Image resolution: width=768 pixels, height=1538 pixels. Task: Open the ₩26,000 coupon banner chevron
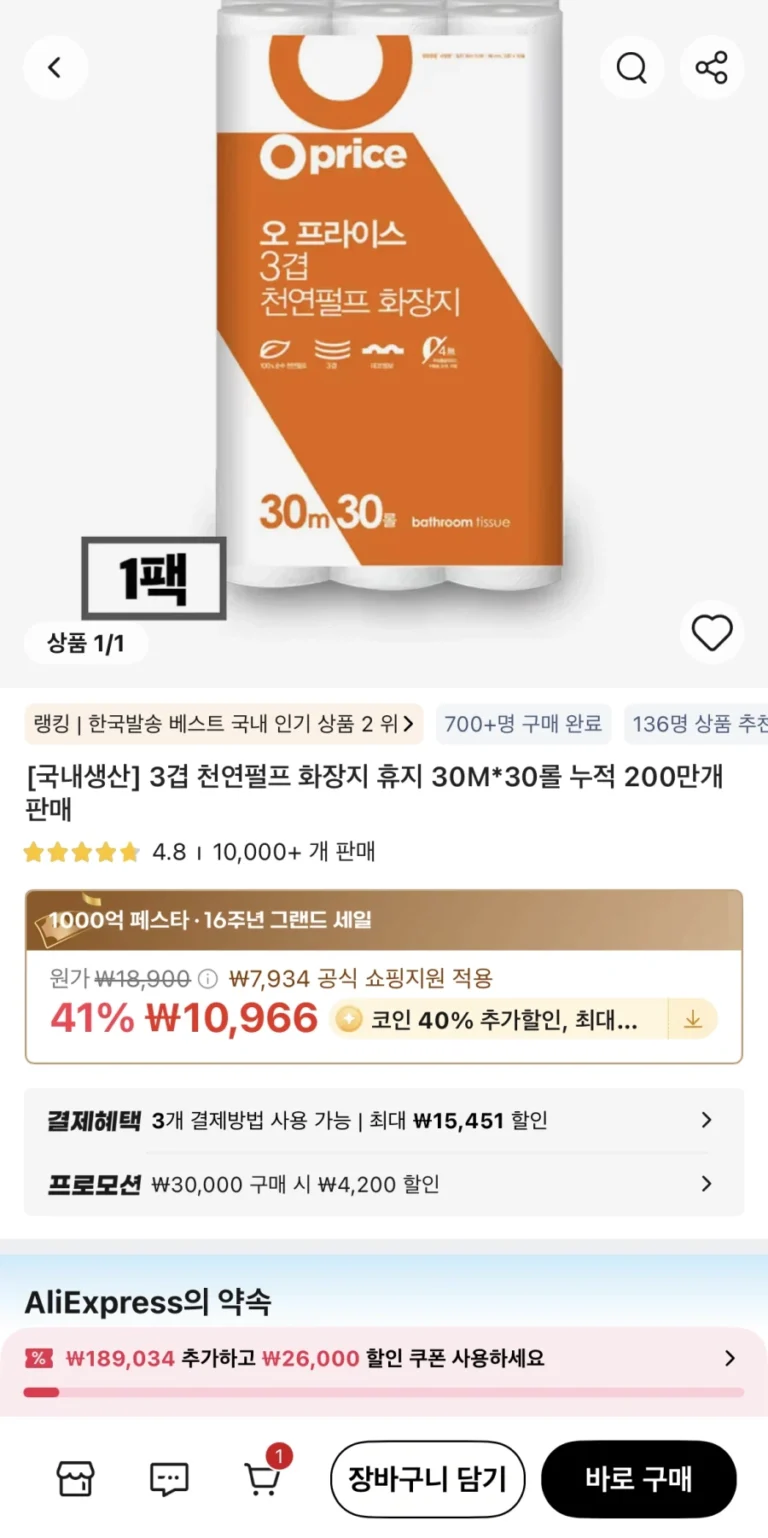point(730,1358)
